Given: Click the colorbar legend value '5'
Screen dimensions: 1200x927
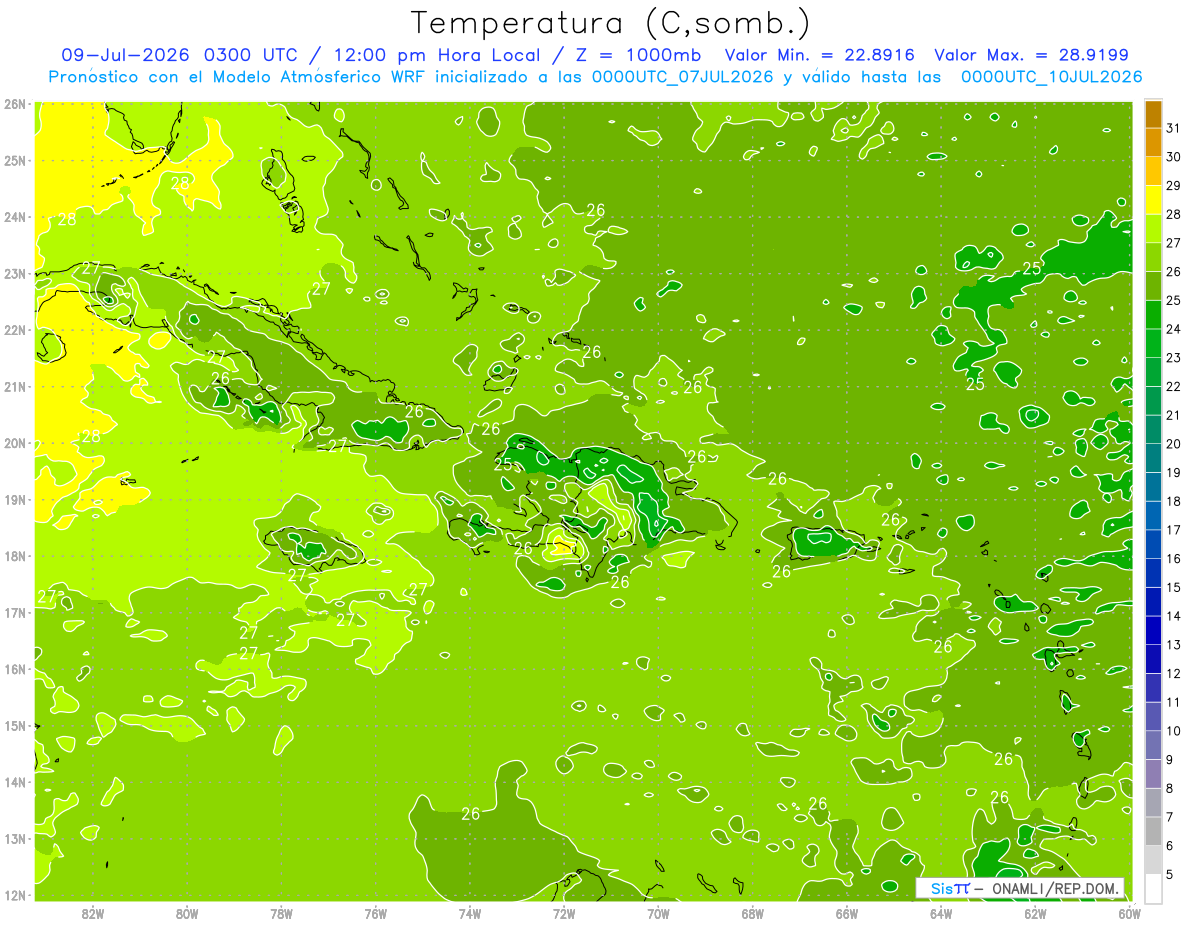Looking at the screenshot, I should tap(1170, 875).
